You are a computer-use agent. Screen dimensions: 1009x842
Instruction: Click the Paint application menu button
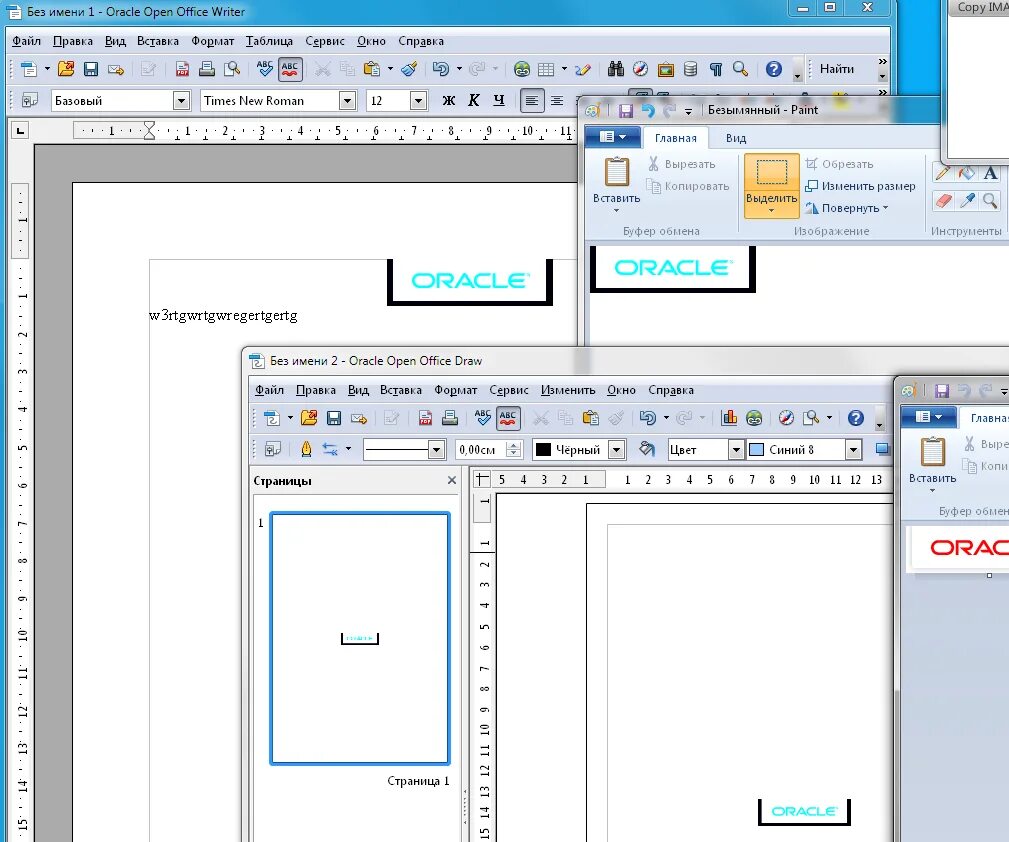click(x=612, y=137)
